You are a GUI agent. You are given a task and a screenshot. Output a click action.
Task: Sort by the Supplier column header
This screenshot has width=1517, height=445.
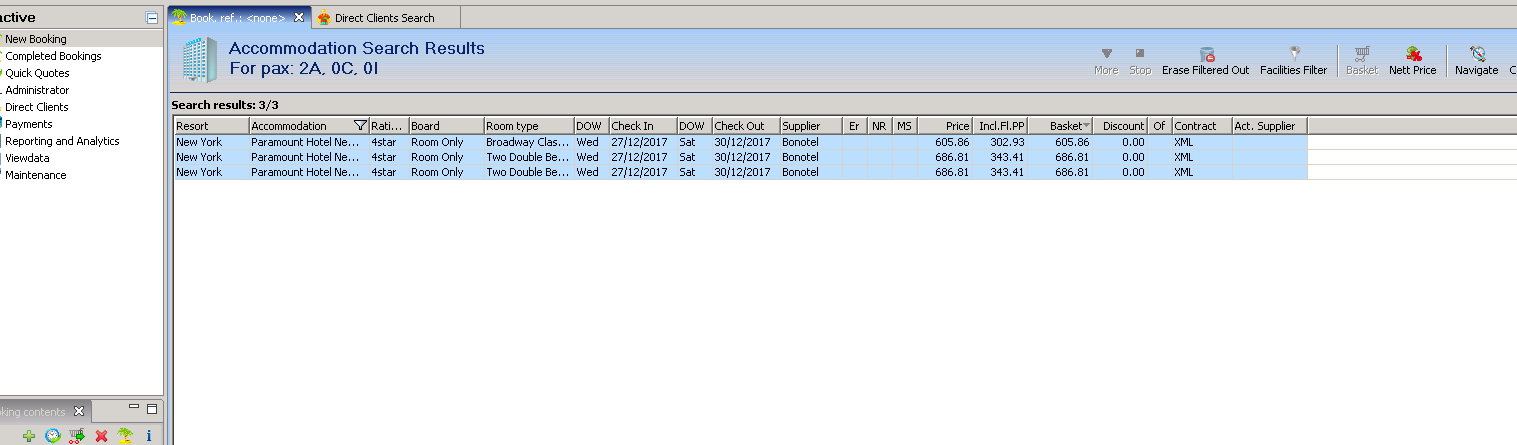click(811, 126)
